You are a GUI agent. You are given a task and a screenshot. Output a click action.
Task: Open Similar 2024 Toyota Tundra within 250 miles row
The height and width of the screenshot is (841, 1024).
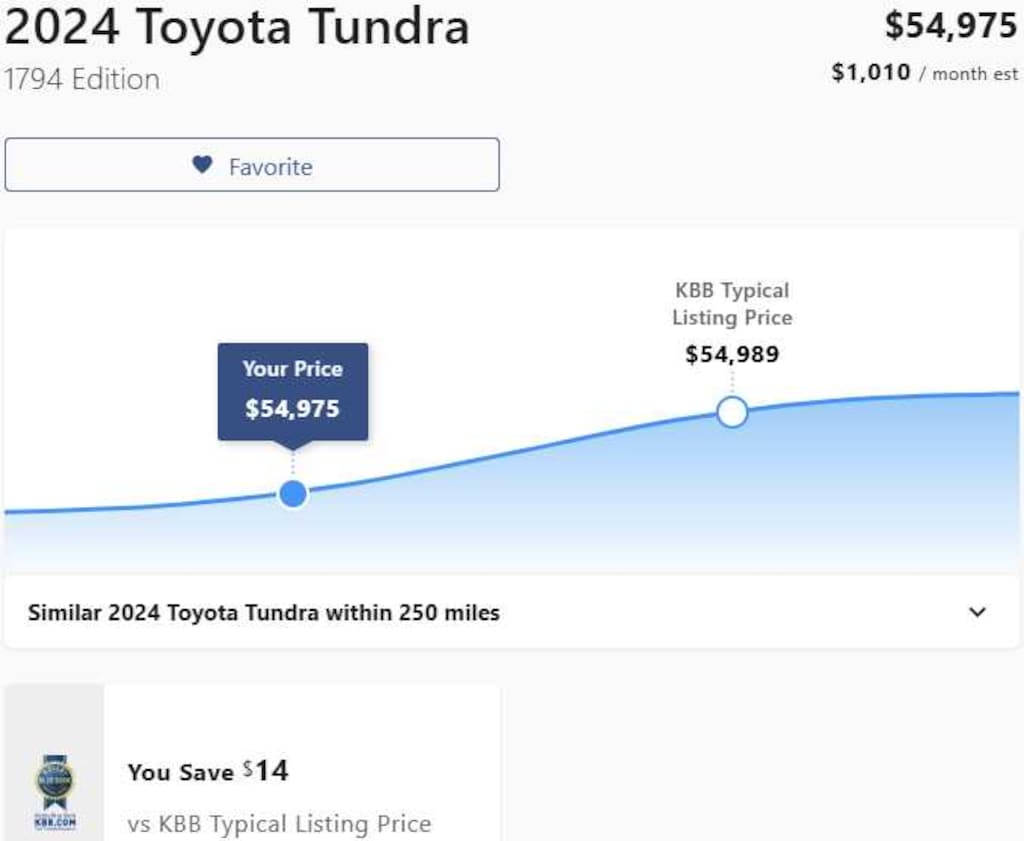(511, 612)
